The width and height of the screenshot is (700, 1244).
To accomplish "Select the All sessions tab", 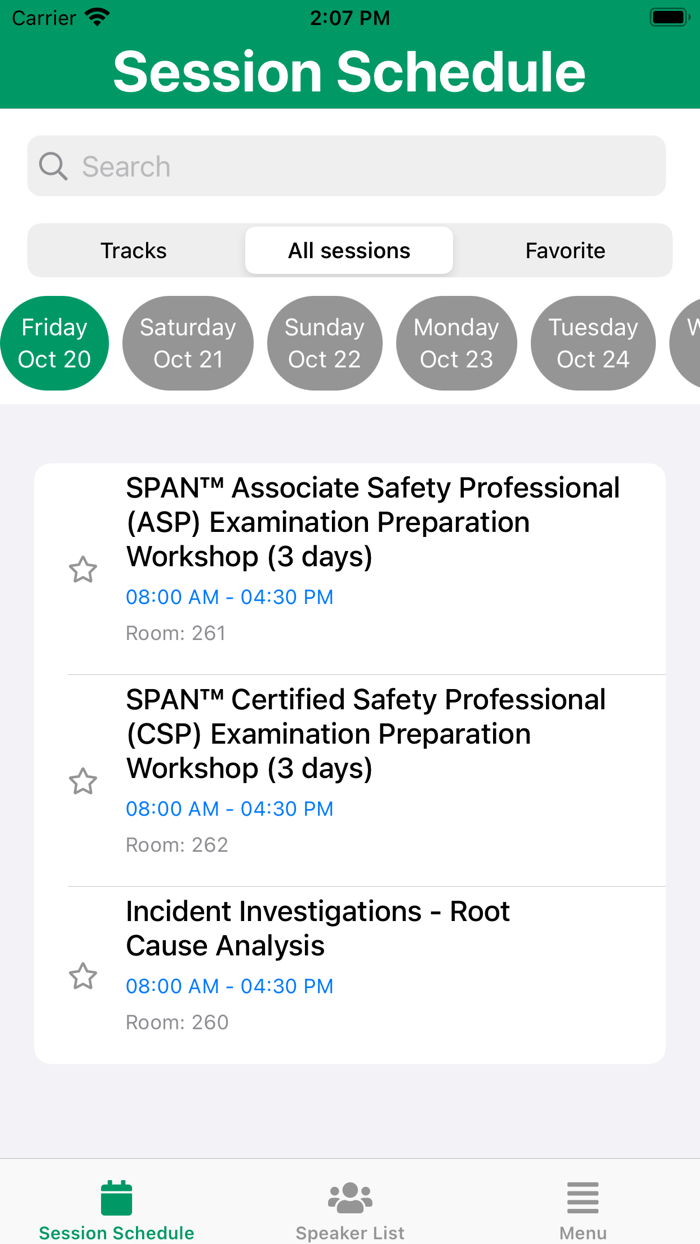I will [349, 250].
